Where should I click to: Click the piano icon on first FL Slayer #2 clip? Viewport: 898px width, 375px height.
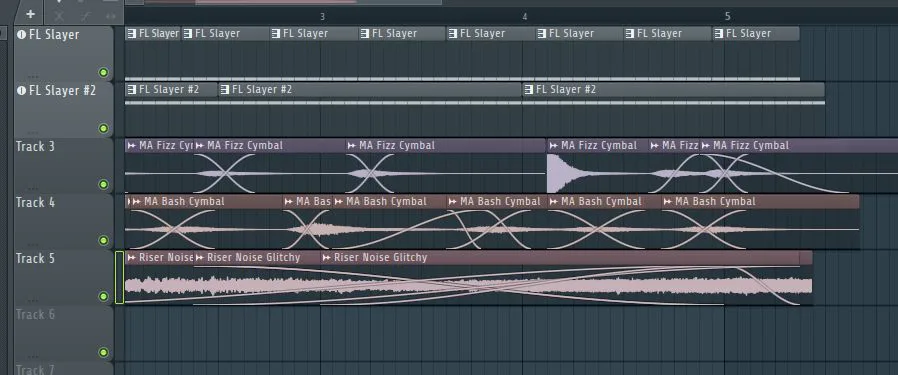click(132, 90)
